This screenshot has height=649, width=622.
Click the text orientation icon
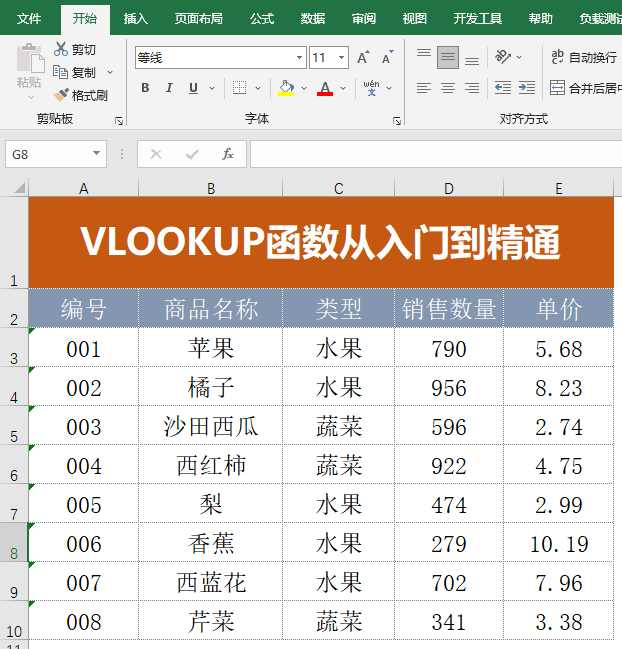[x=502, y=57]
